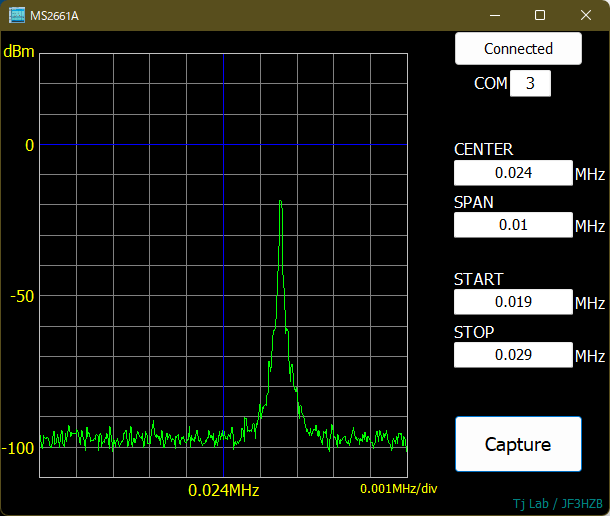Click the dBm unit label on graph
Image resolution: width=610 pixels, height=516 pixels.
20,51
